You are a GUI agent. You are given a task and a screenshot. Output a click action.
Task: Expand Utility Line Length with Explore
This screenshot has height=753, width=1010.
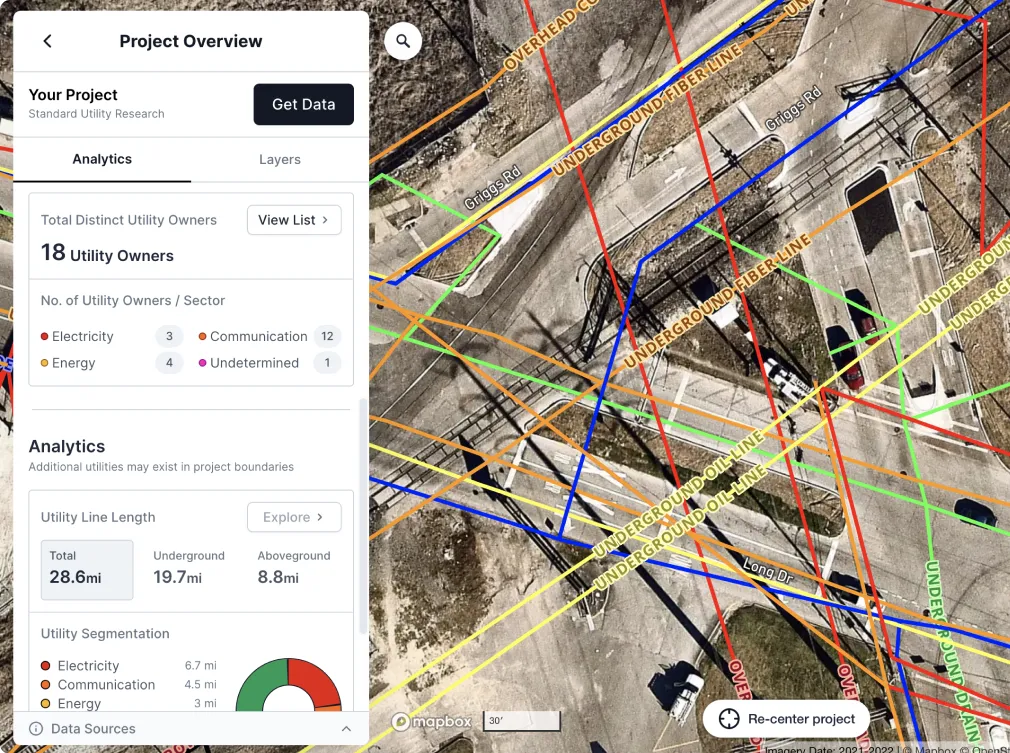click(x=293, y=517)
